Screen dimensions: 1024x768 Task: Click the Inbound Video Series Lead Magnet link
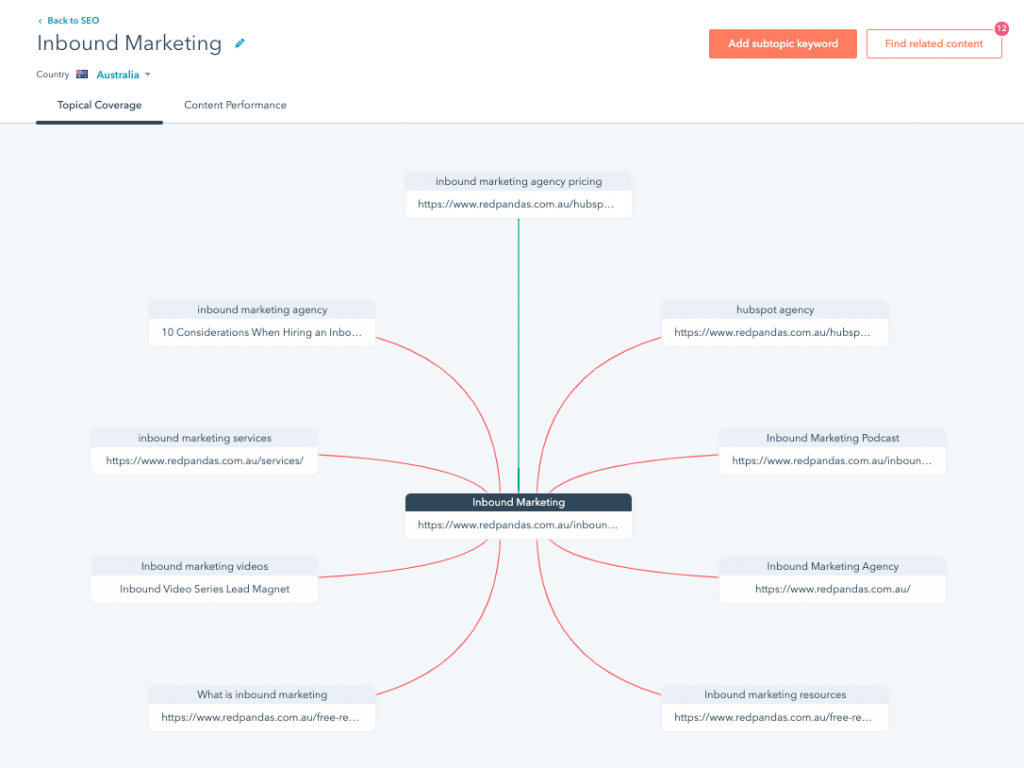[204, 589]
